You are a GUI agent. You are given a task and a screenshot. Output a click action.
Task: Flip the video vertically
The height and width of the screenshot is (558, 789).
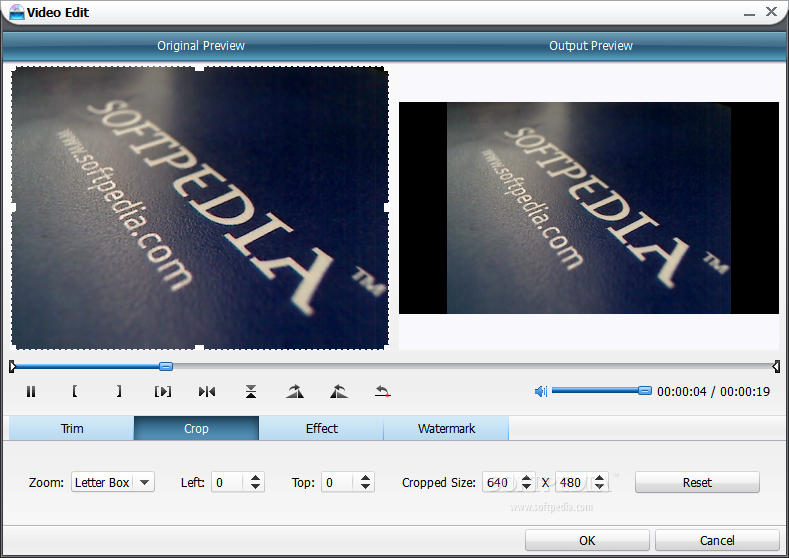[251, 391]
